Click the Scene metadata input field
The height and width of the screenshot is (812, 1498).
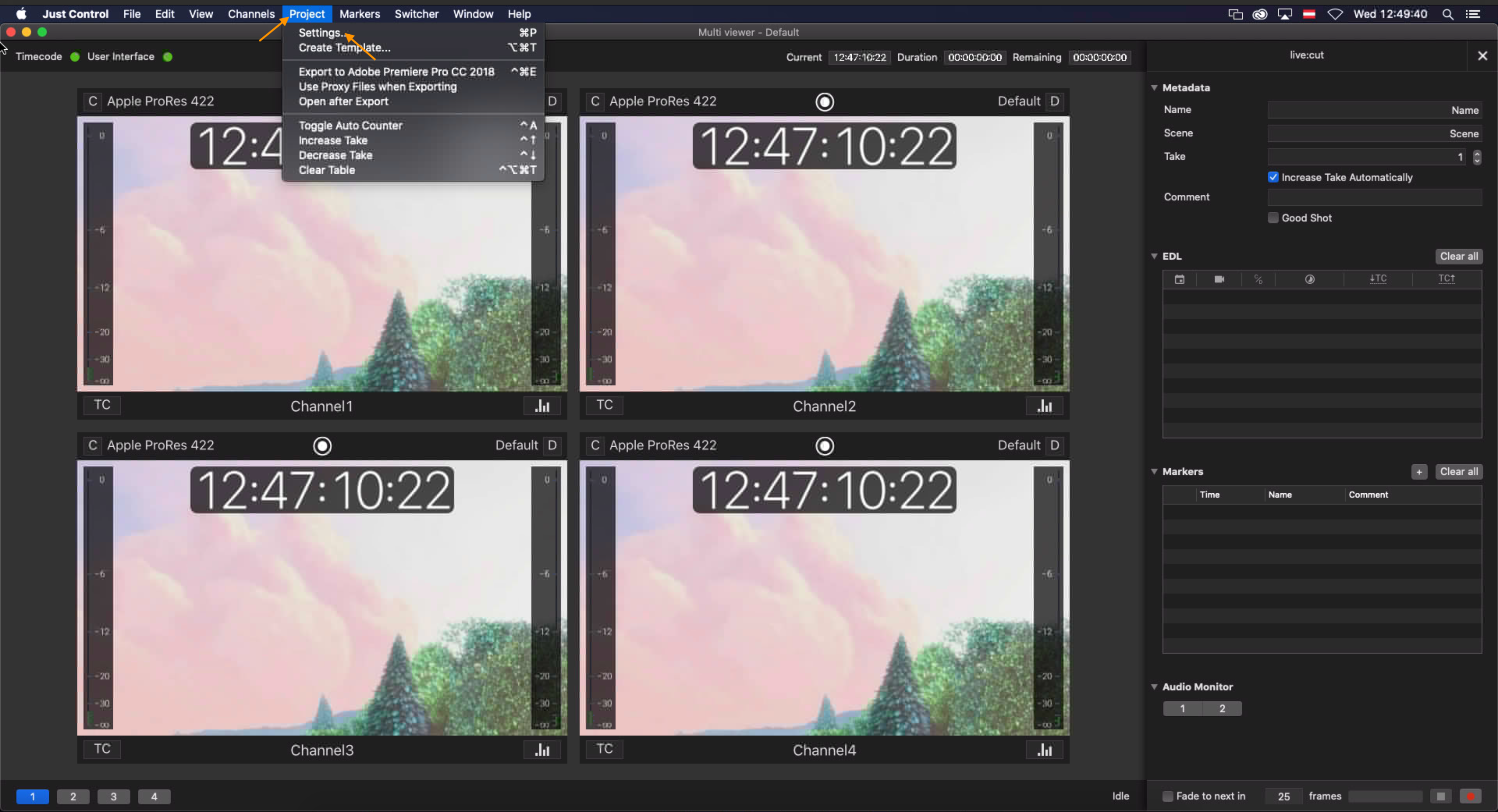[x=1375, y=134]
